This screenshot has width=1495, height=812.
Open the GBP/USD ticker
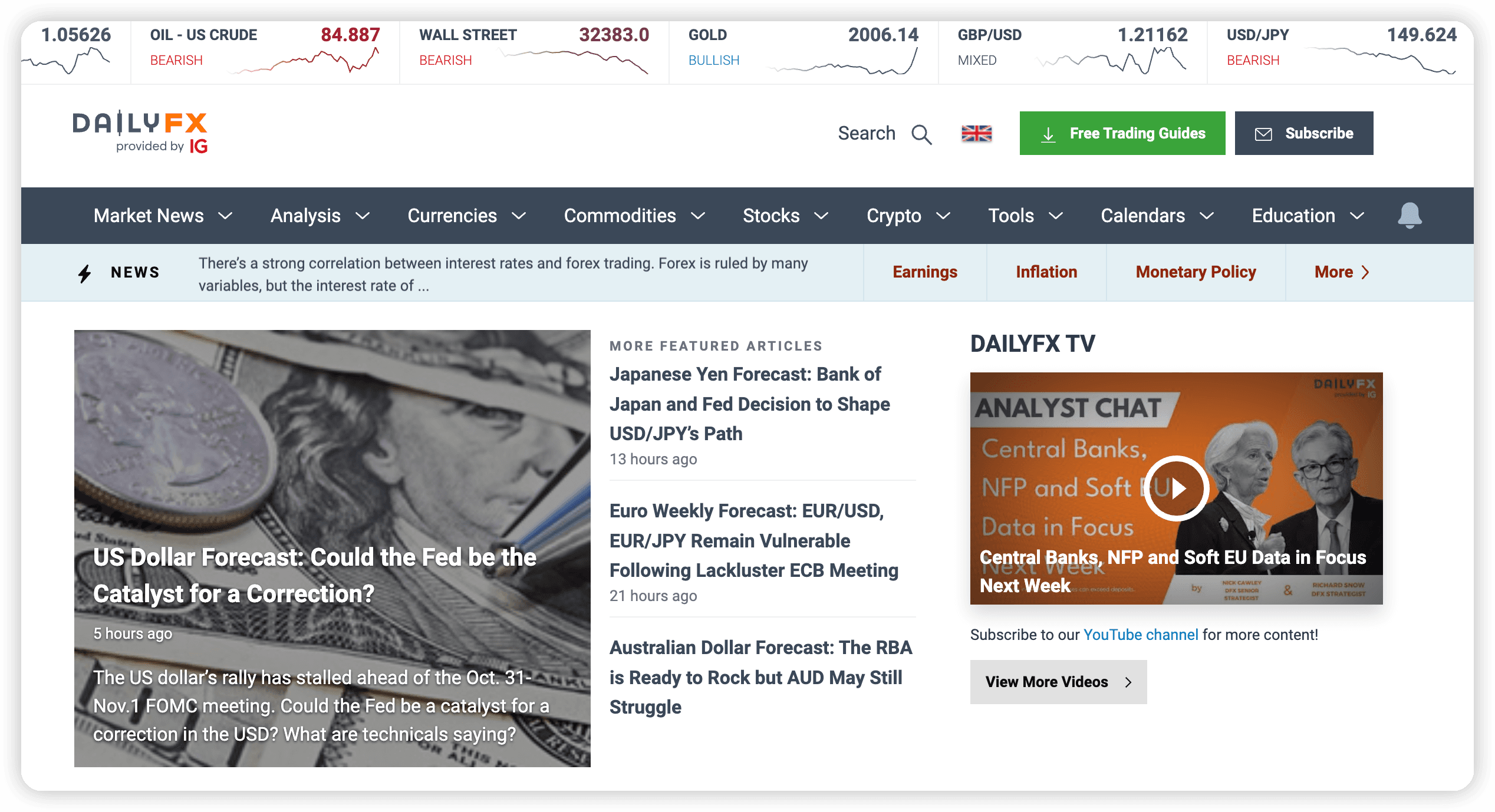[x=1072, y=52]
